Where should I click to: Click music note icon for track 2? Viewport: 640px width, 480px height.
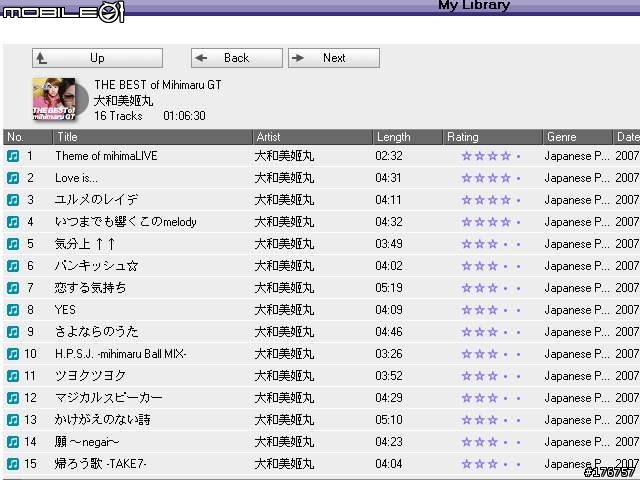(x=13, y=178)
